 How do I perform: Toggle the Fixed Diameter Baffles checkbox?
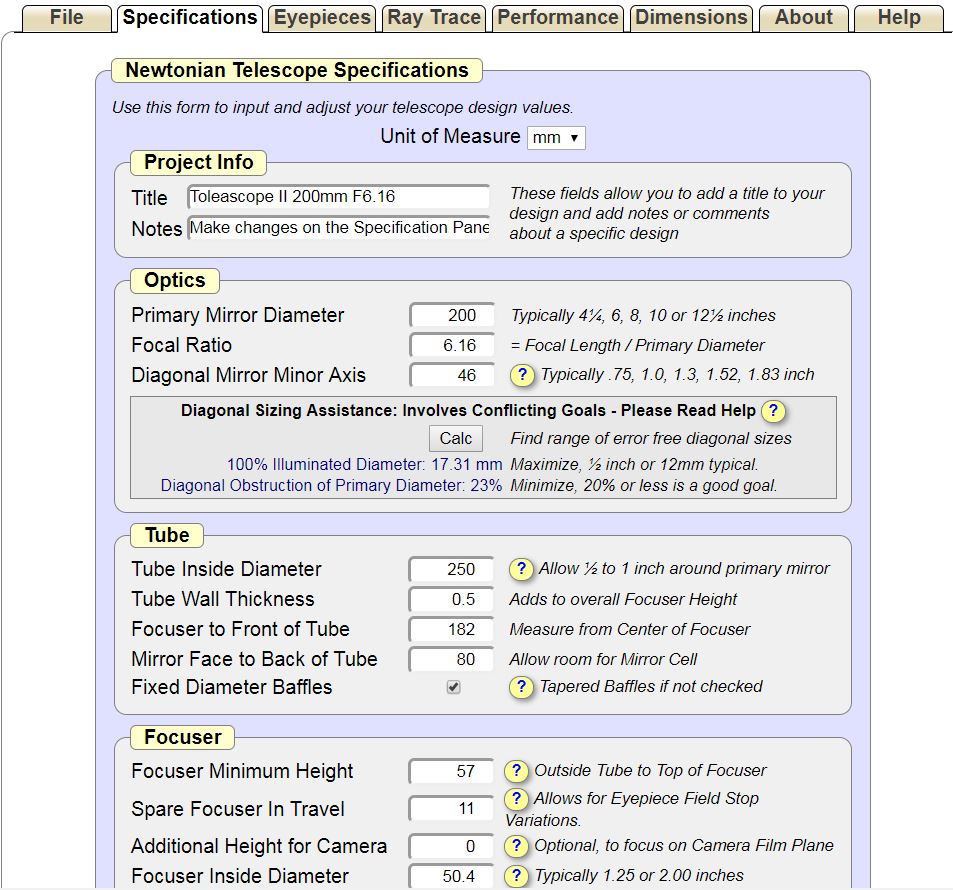[x=453, y=687]
